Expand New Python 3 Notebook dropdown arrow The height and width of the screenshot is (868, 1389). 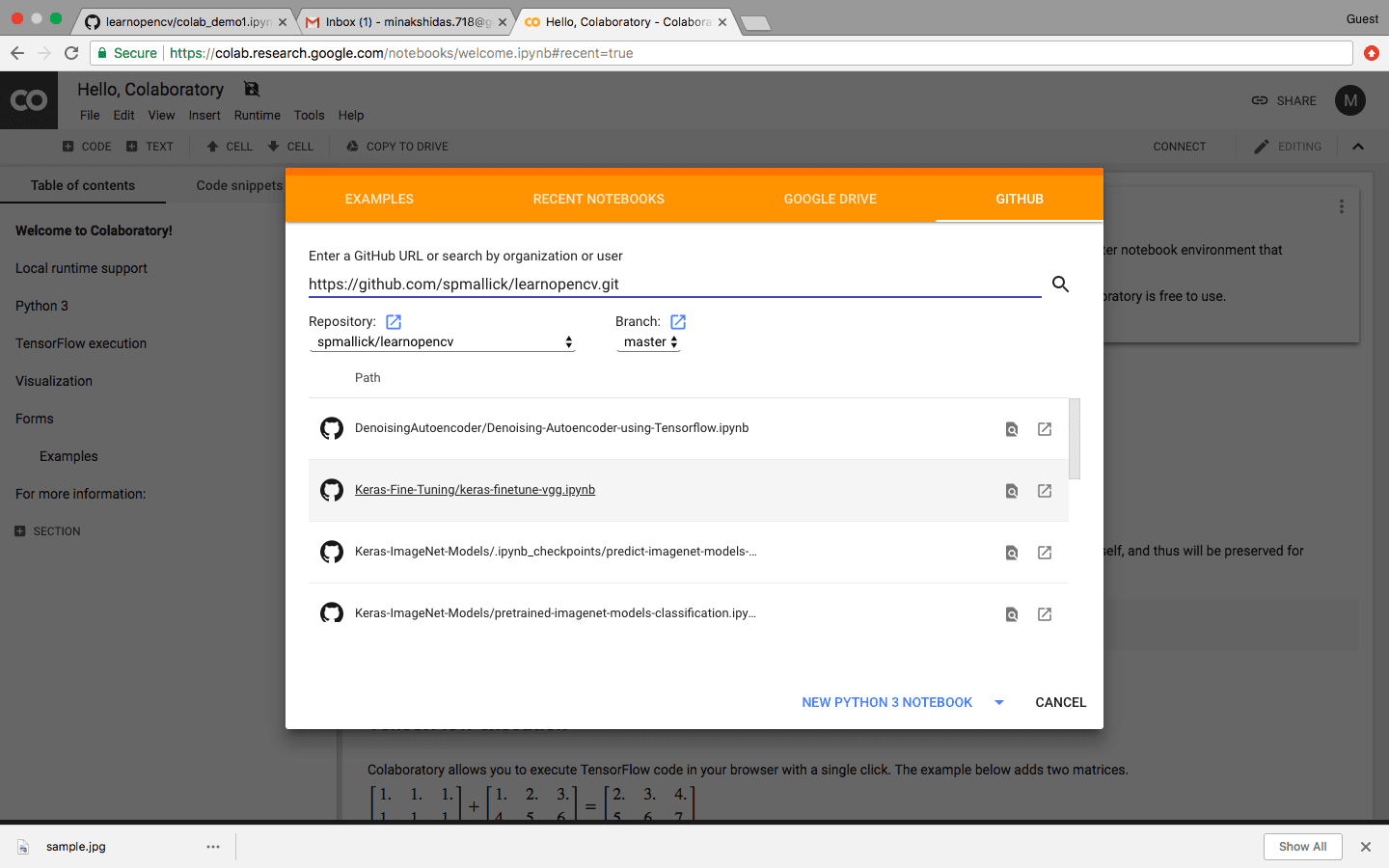999,702
